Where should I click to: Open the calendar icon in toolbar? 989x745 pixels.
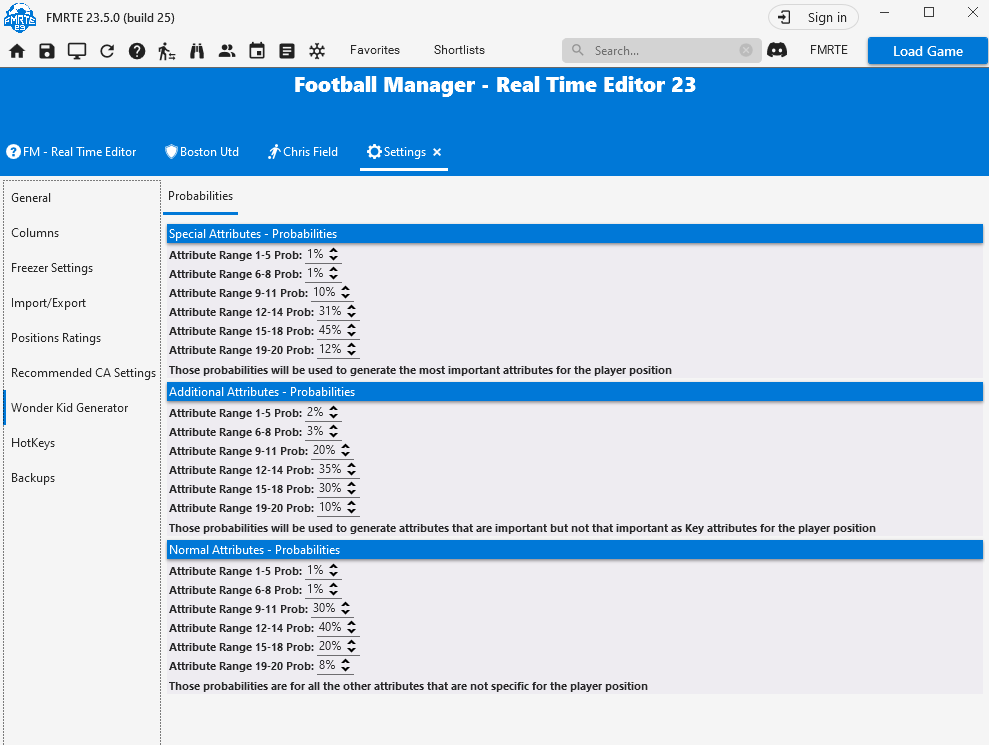[257, 51]
